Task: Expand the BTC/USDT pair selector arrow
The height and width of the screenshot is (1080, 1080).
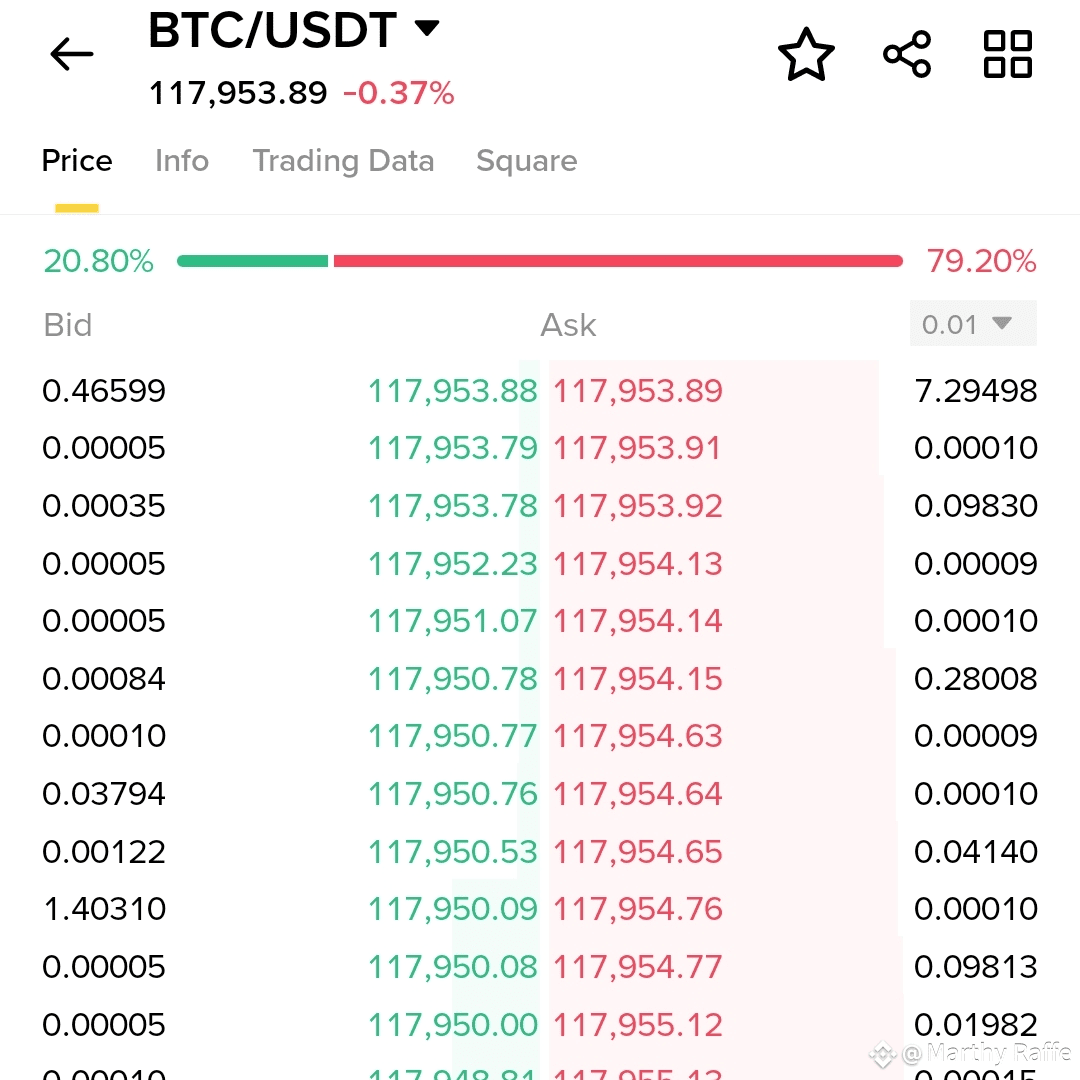Action: (426, 28)
